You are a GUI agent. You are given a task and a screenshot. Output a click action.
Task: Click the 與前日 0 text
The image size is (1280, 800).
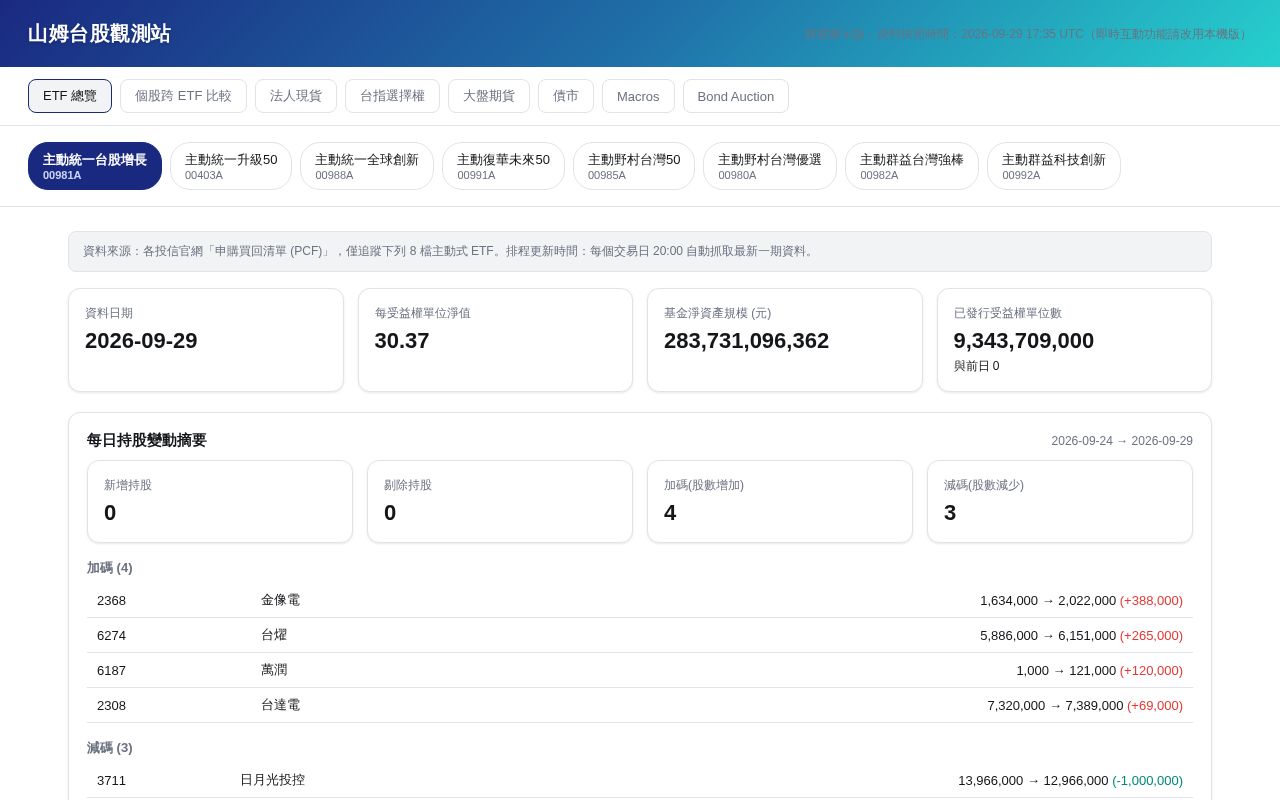977,366
